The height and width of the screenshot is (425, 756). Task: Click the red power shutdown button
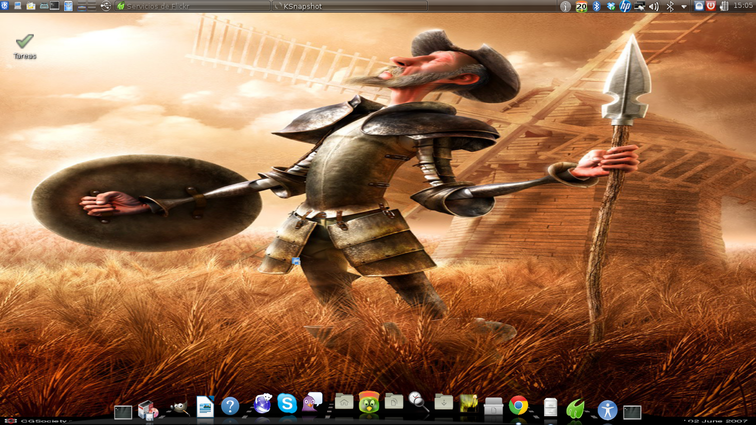711,6
